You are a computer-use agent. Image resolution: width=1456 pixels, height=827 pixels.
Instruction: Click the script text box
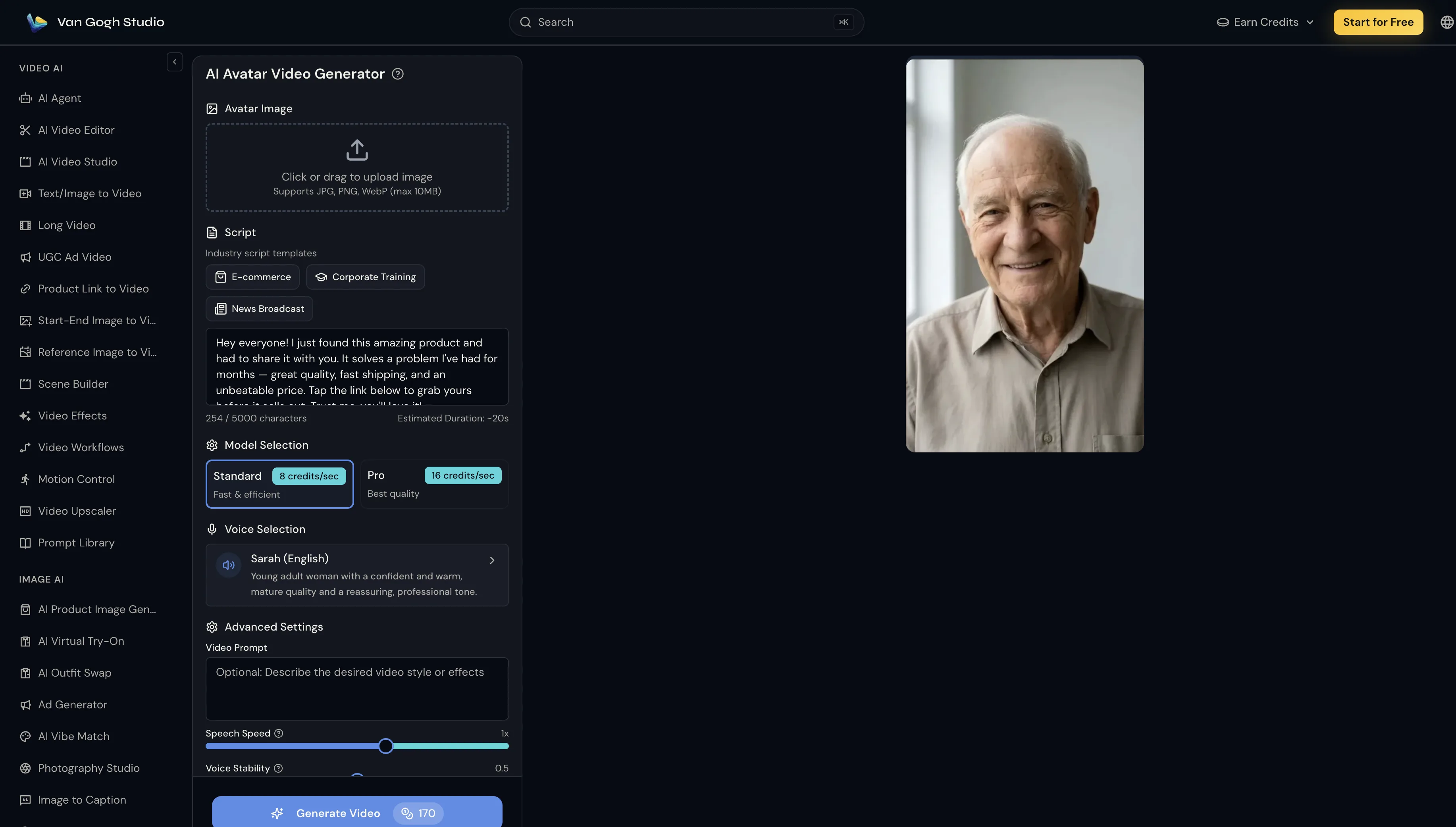tap(357, 366)
